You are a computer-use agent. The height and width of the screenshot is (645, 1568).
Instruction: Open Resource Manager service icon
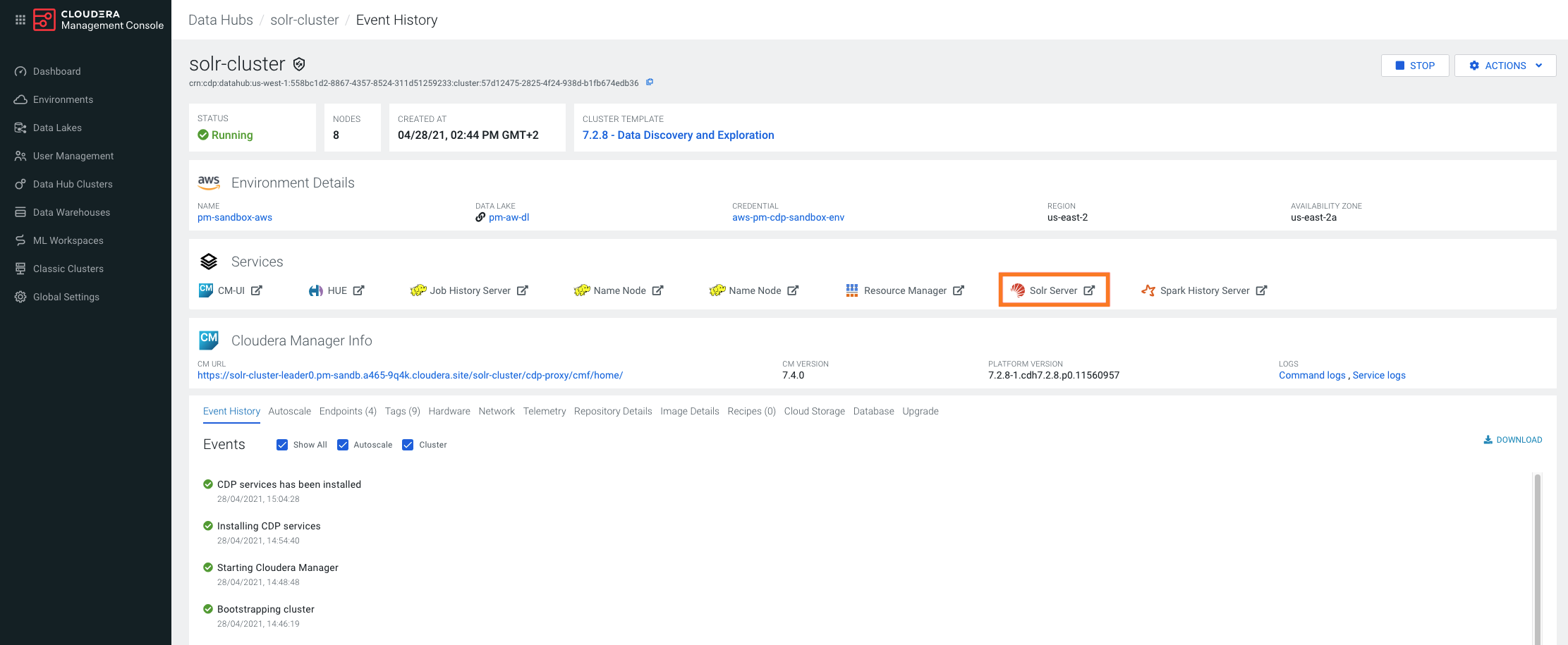pos(852,290)
